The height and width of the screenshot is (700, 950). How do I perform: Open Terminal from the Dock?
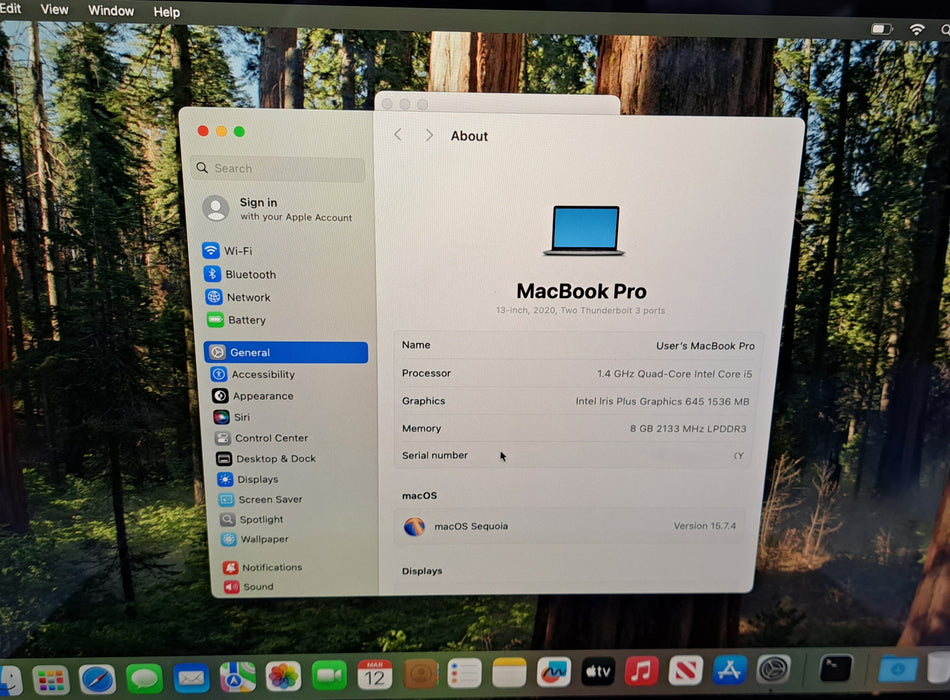(x=835, y=668)
